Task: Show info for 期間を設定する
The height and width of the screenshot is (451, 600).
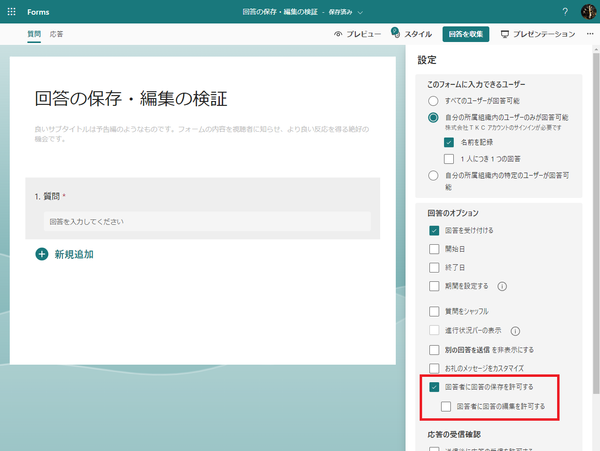Action: (502, 286)
